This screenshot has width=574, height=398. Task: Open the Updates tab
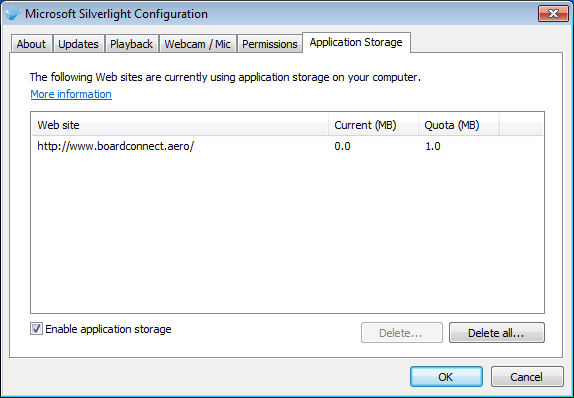click(x=79, y=44)
